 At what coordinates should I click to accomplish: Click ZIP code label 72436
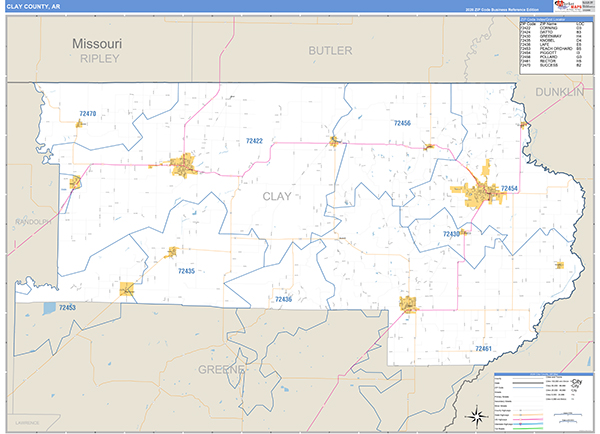point(284,299)
